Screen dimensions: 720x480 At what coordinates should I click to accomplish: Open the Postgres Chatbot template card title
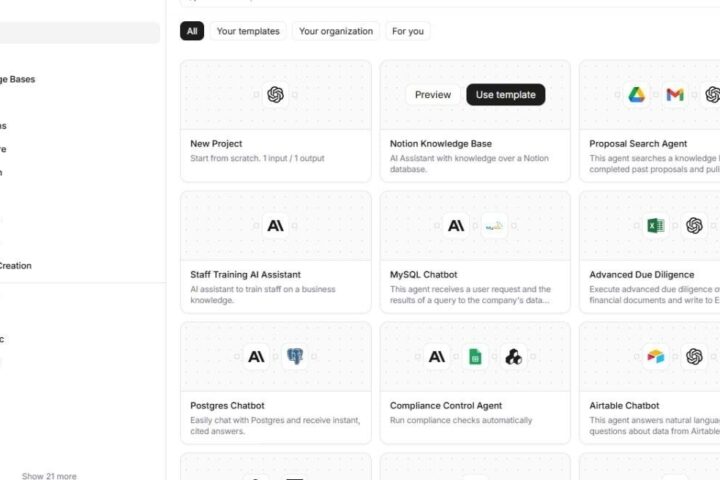click(227, 406)
